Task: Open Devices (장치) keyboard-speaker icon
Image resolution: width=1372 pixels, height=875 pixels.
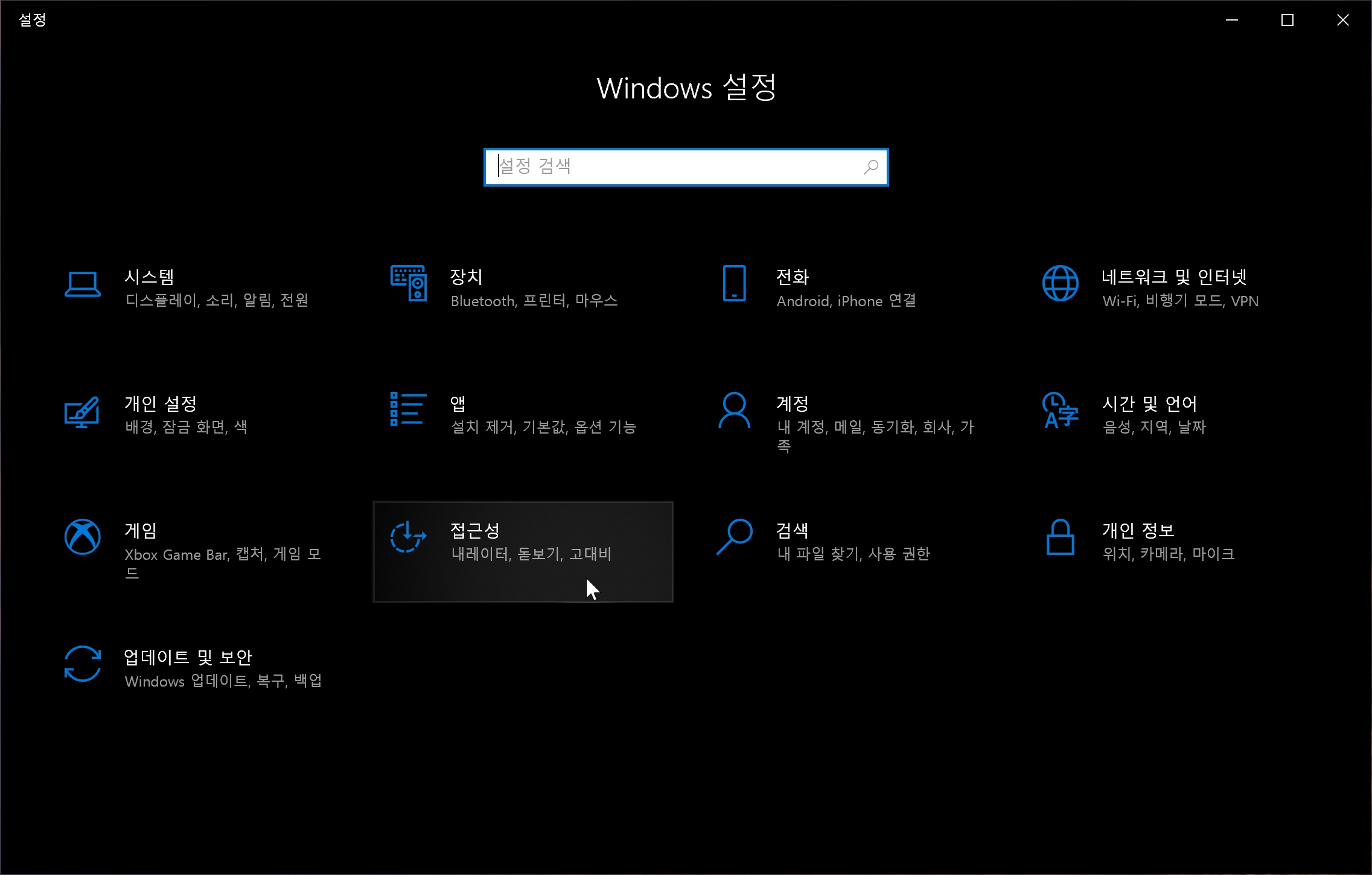Action: (x=409, y=283)
